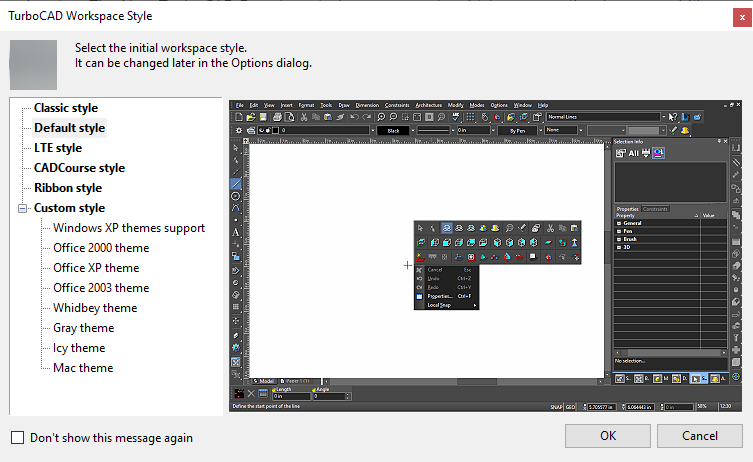The image size is (753, 462).
Task: Select the Icy theme
Action: [x=79, y=348]
